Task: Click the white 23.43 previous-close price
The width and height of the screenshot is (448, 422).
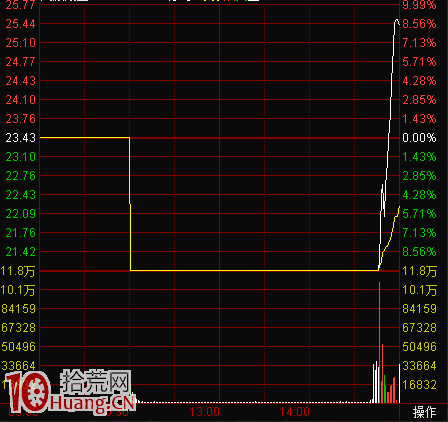Action: point(20,138)
